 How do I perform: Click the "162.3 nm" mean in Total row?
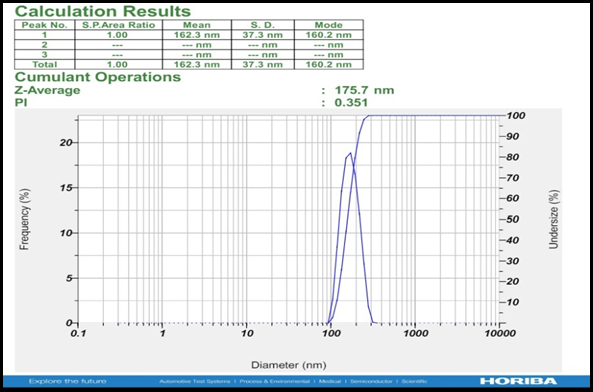(x=197, y=64)
